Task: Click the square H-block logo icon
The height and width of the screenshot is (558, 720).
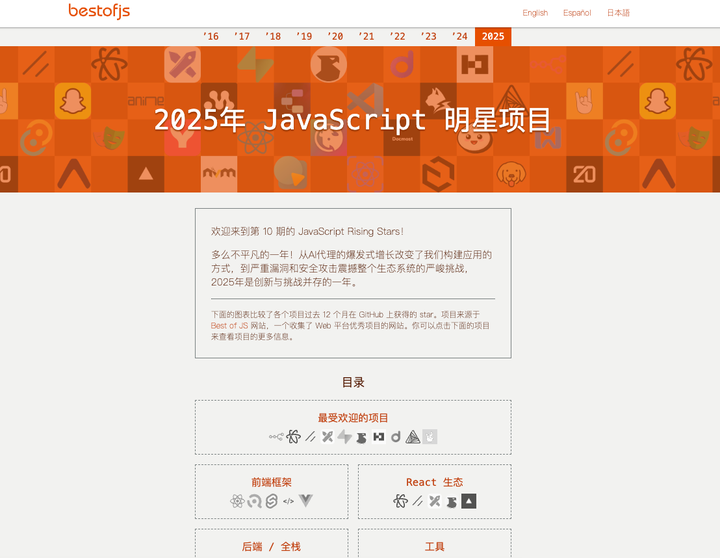Action: tap(378, 437)
